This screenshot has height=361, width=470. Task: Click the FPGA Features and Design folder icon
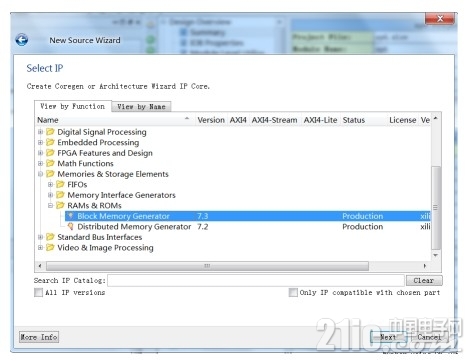(50, 153)
